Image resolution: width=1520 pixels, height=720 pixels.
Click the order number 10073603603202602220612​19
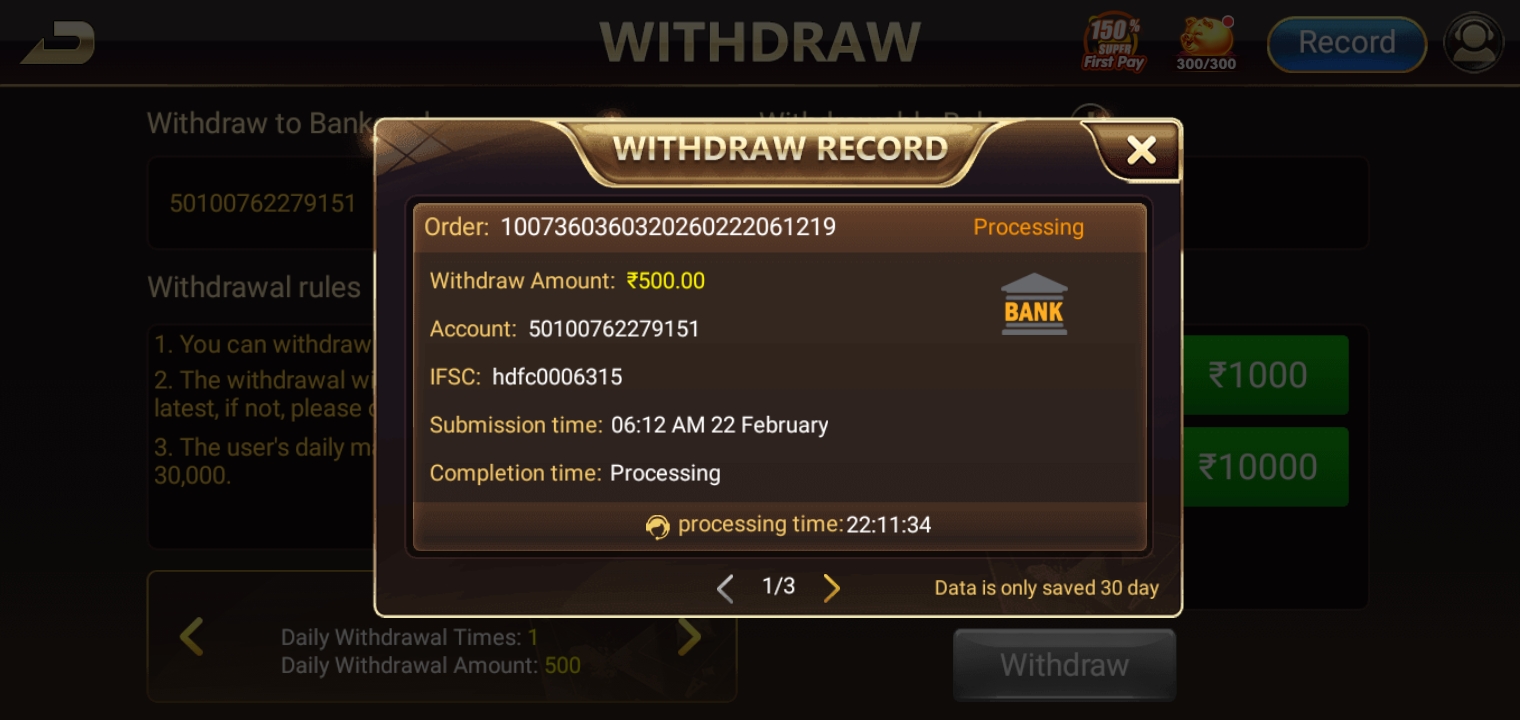(x=668, y=227)
